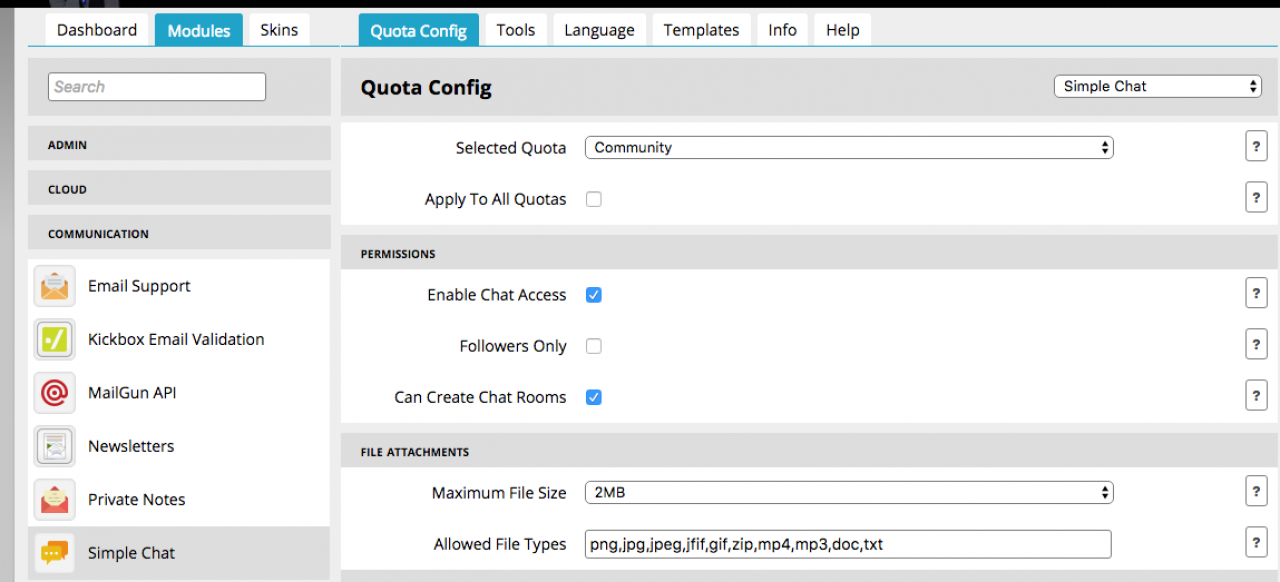Open the Selected Quota Community dropdown
1280x582 pixels.
(x=848, y=147)
